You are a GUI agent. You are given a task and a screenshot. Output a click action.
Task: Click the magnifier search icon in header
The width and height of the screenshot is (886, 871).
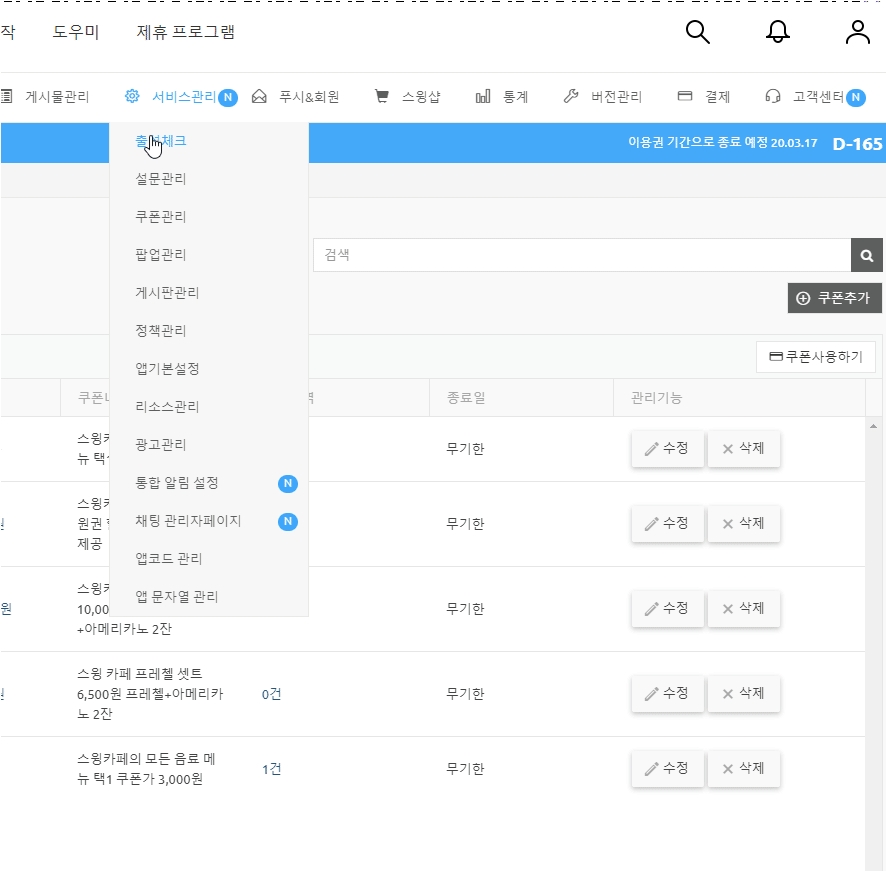[x=697, y=32]
